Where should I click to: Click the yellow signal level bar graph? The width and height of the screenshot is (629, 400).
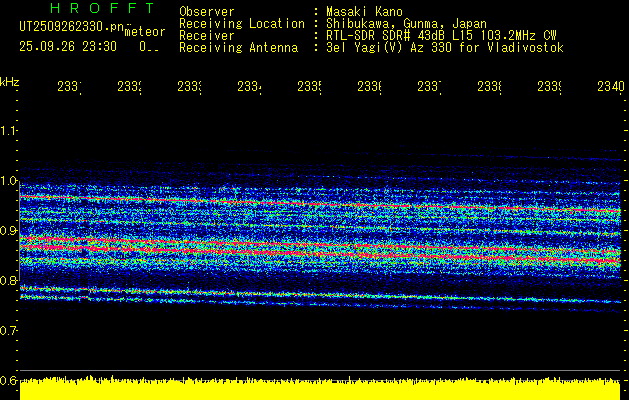pos(320,388)
